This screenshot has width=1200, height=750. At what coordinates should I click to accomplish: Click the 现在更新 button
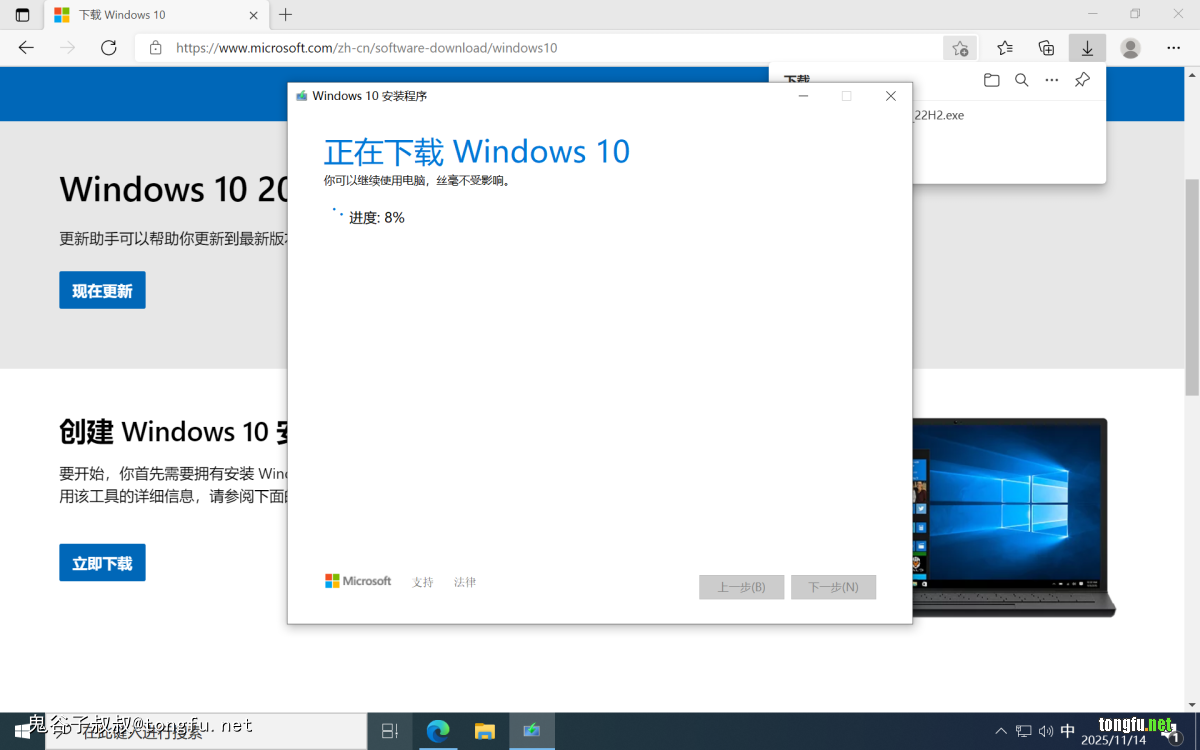coord(102,290)
